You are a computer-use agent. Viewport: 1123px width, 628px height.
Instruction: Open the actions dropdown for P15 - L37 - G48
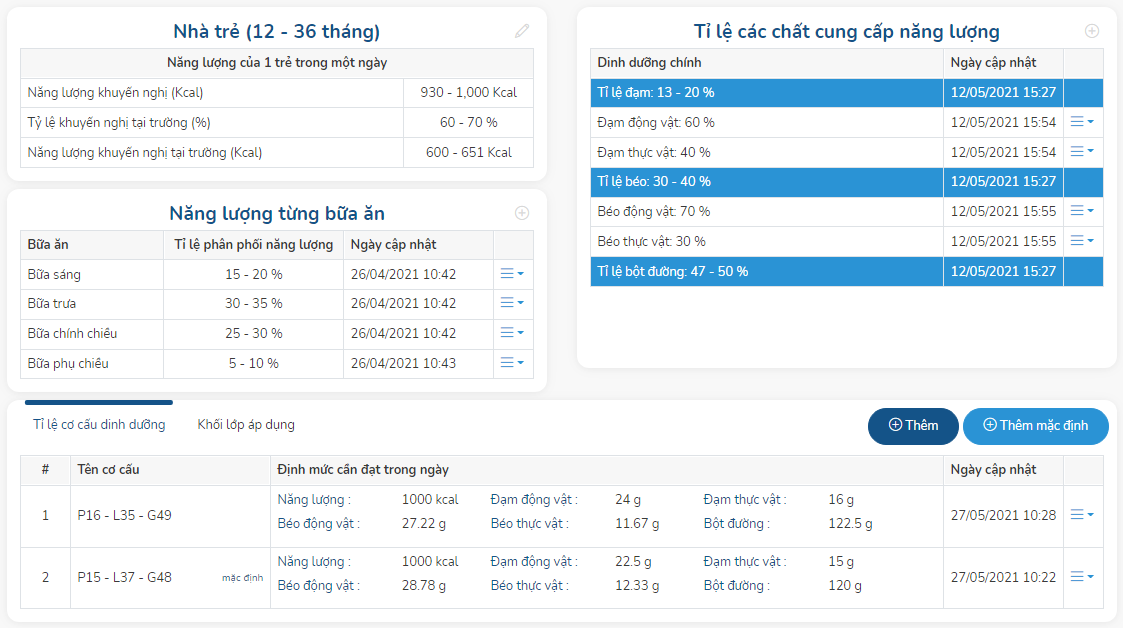click(x=1082, y=576)
